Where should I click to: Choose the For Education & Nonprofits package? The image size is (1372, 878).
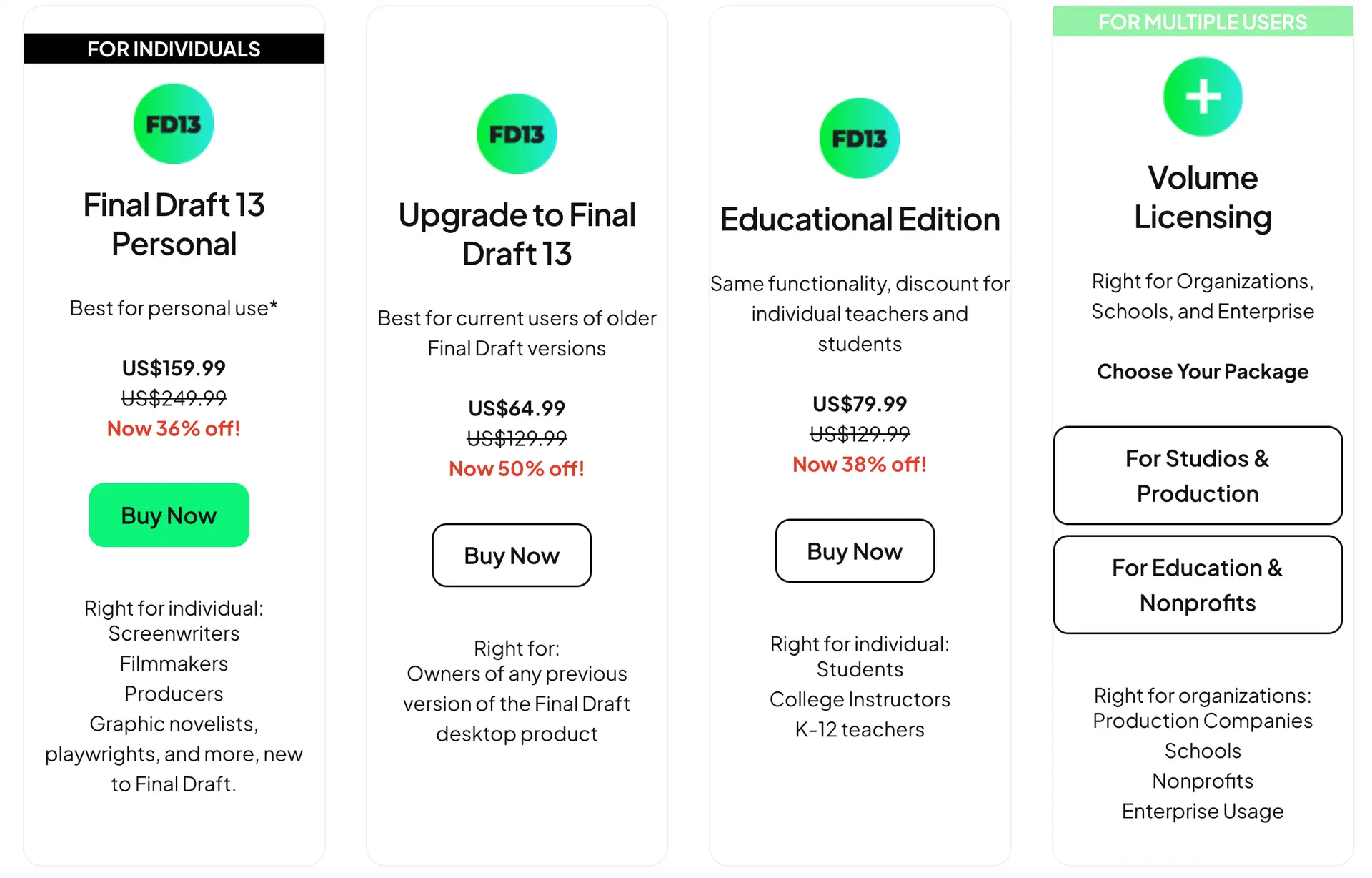coord(1198,585)
